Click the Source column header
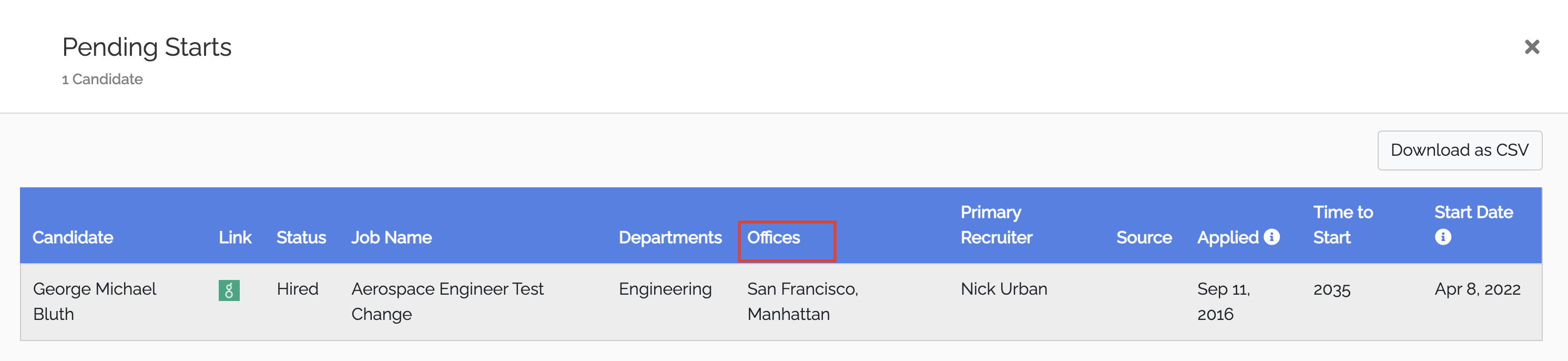The width and height of the screenshot is (1568, 361). tap(1144, 237)
